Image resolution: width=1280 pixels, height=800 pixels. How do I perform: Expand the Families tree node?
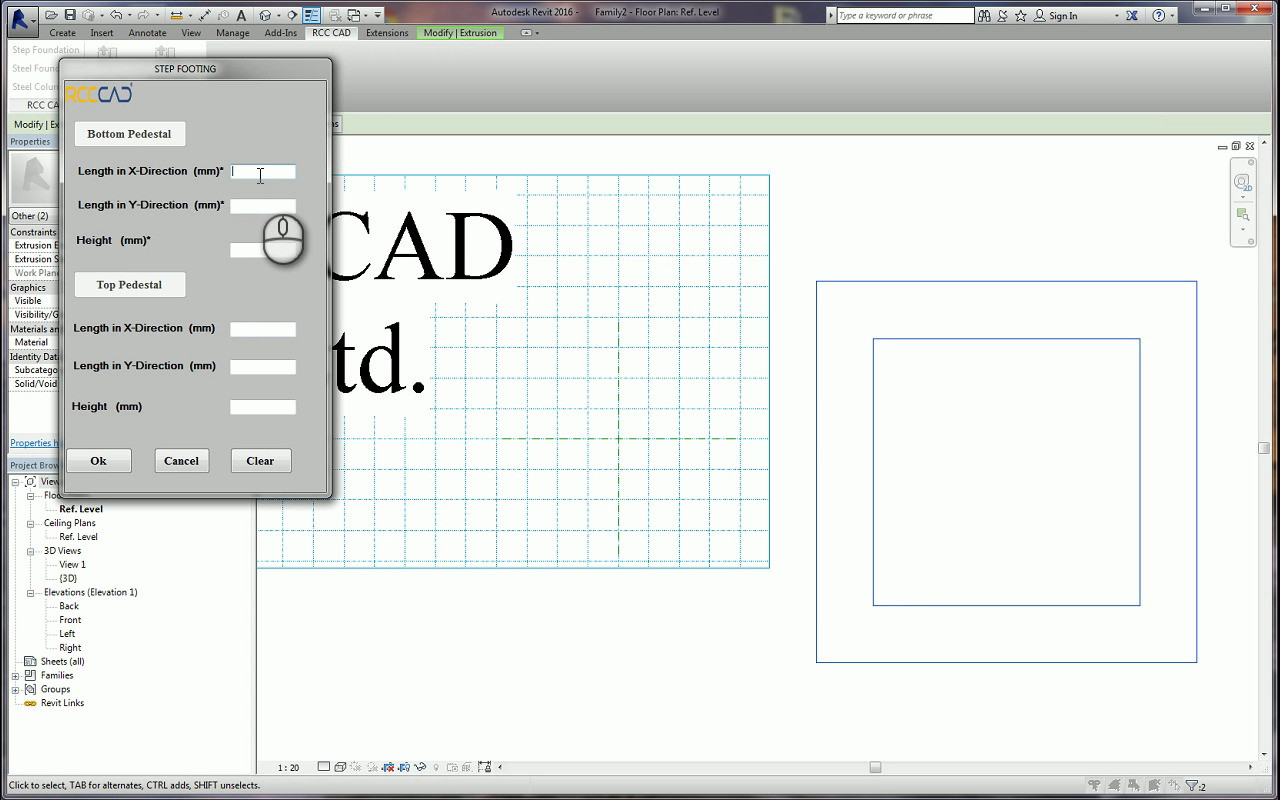[x=15, y=676]
